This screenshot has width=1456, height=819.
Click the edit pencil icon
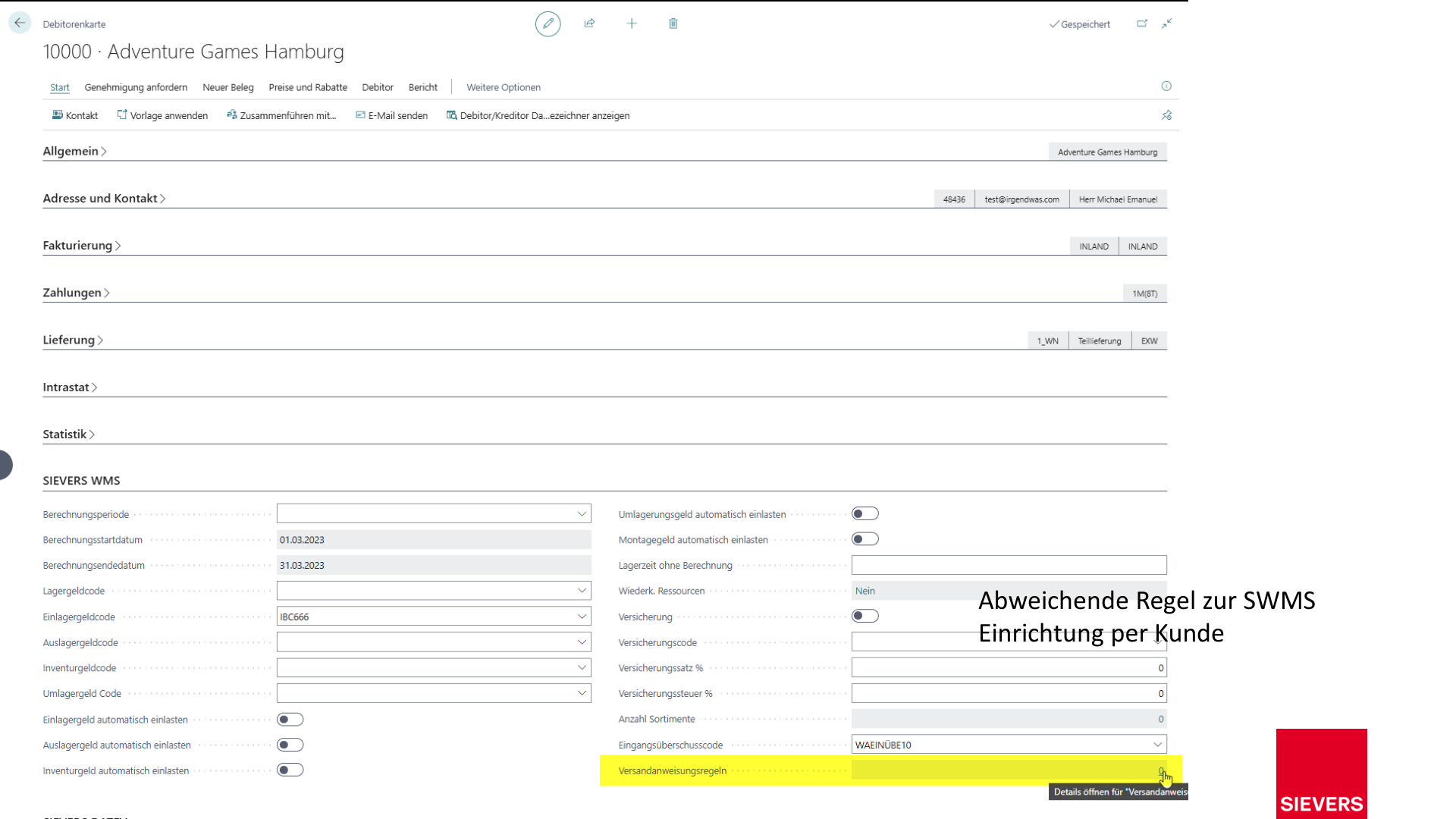(548, 24)
